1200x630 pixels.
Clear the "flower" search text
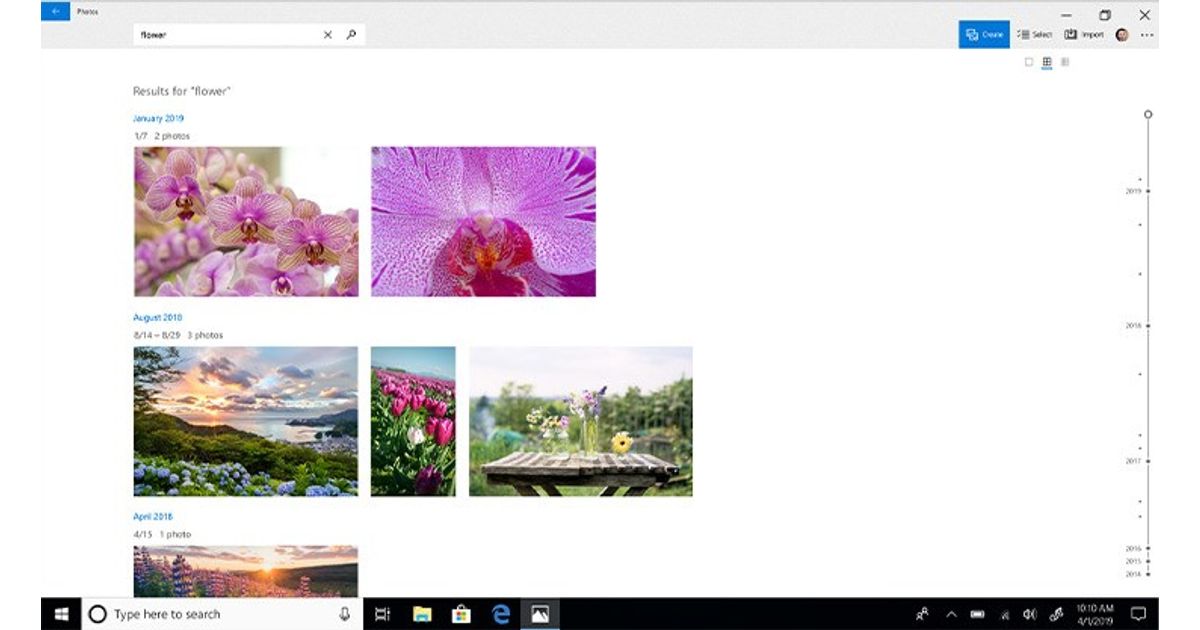pyautogui.click(x=327, y=35)
